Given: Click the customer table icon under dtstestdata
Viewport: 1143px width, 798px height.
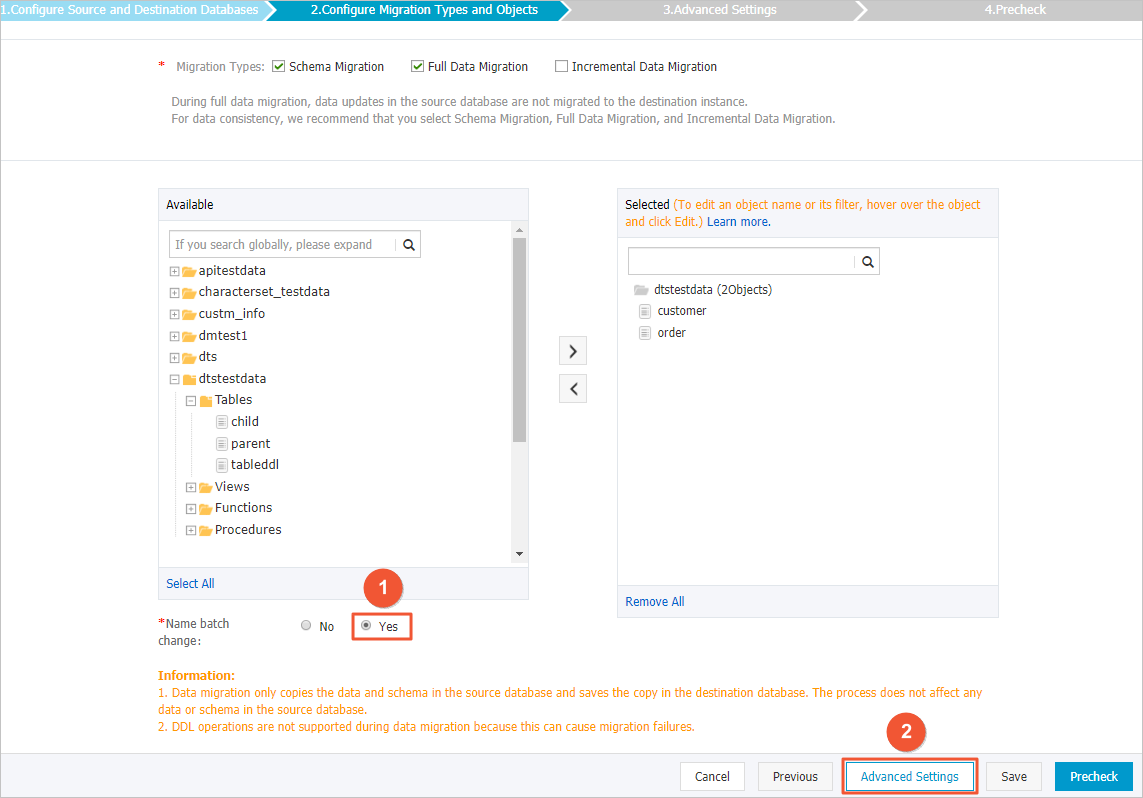Looking at the screenshot, I should [x=645, y=310].
